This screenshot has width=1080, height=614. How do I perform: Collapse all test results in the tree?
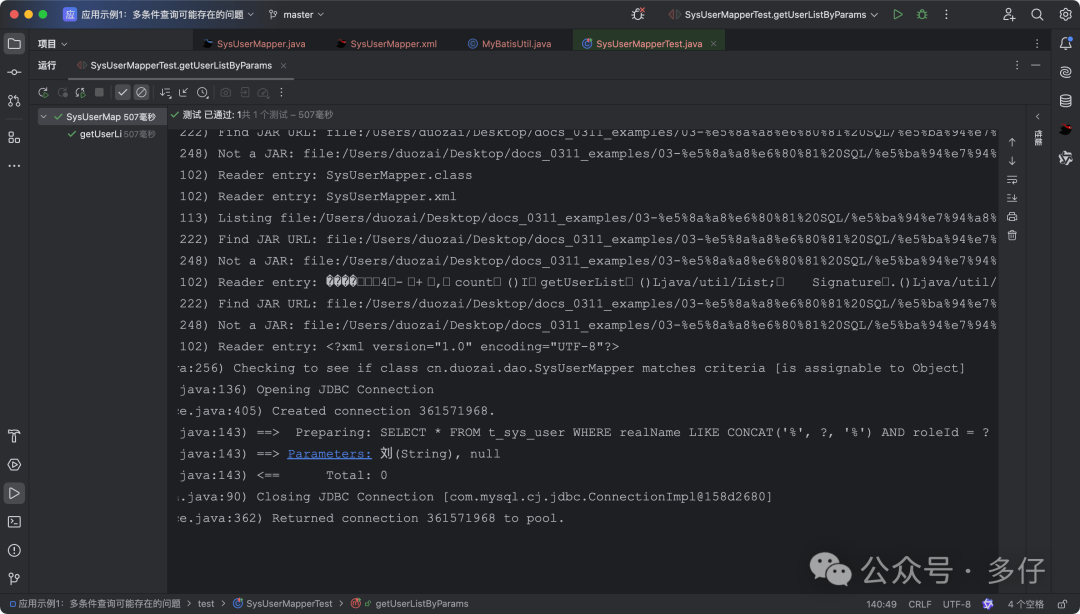click(x=183, y=92)
